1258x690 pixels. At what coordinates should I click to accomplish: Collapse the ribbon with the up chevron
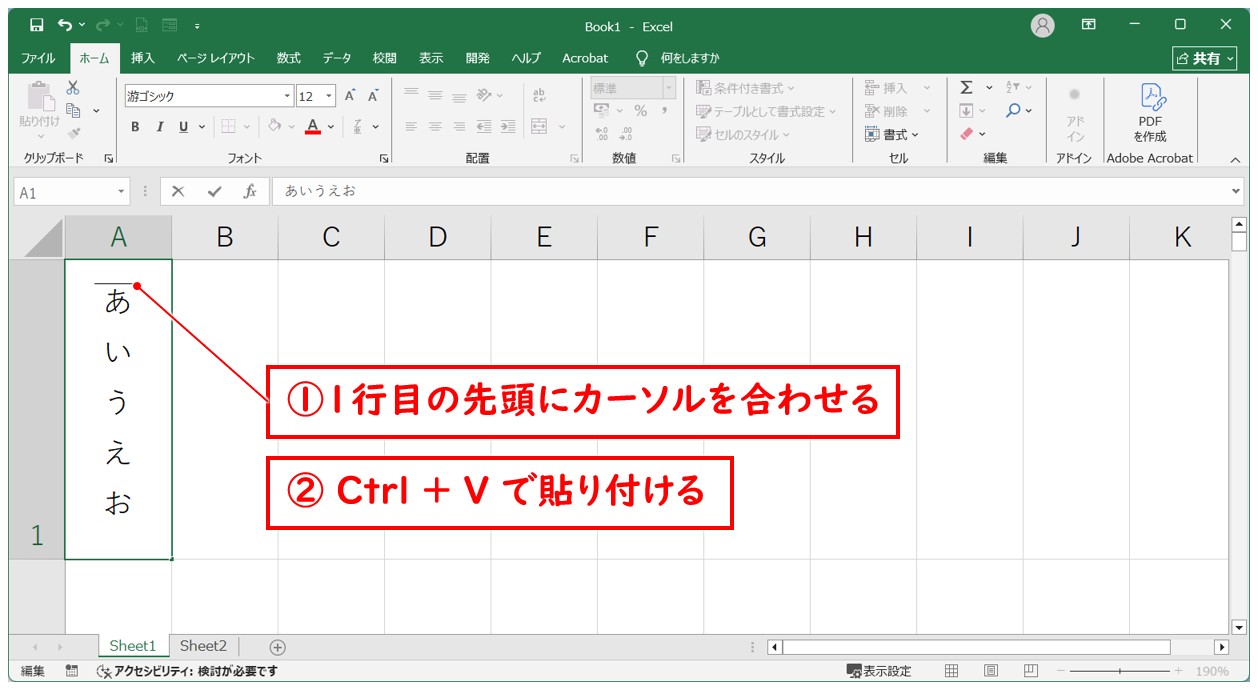tap(1234, 159)
